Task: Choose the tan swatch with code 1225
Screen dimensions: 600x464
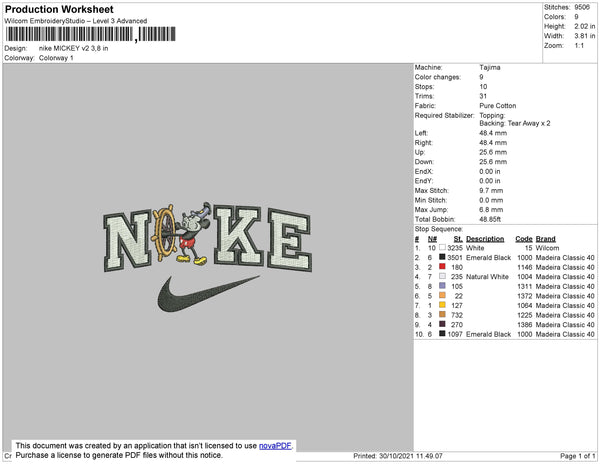Action: [x=442, y=314]
